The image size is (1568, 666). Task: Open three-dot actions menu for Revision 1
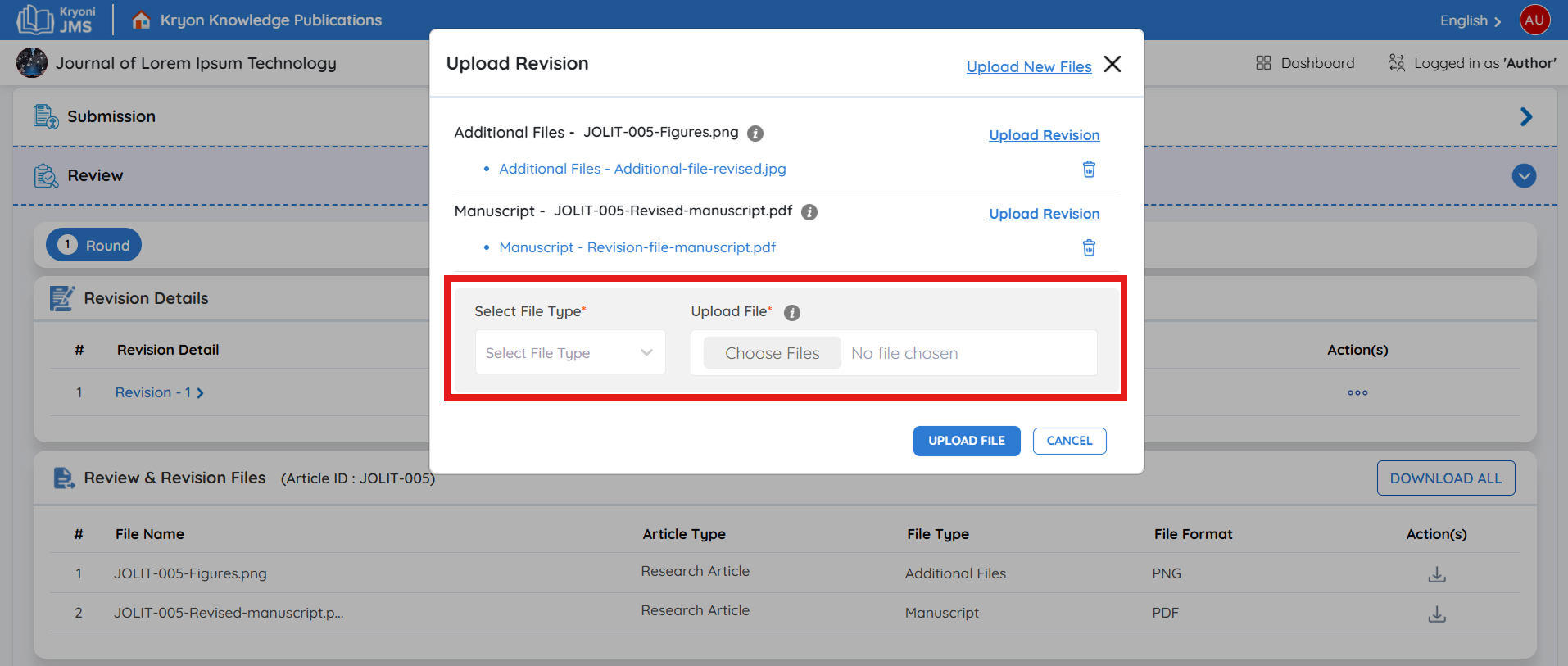(x=1357, y=393)
